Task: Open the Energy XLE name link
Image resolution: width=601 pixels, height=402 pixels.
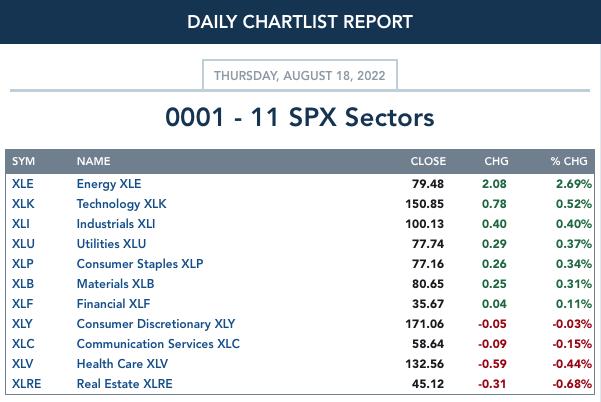Action: click(109, 184)
